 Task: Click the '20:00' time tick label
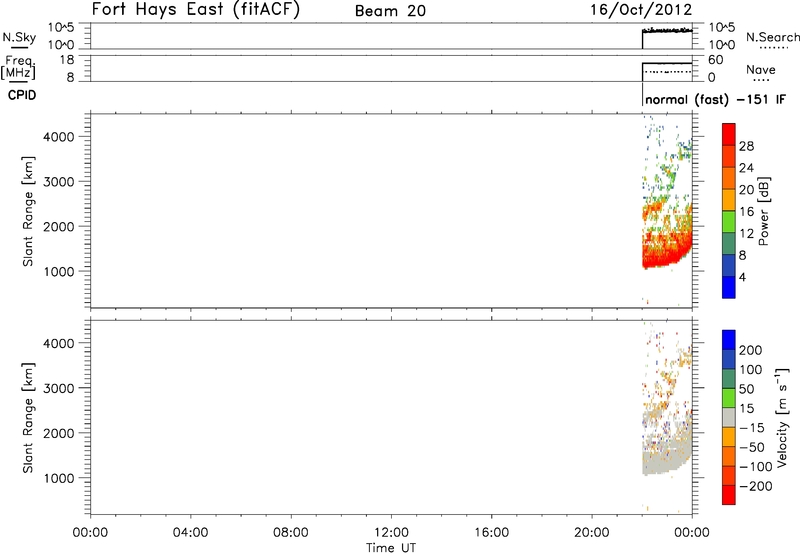pyautogui.click(x=591, y=533)
